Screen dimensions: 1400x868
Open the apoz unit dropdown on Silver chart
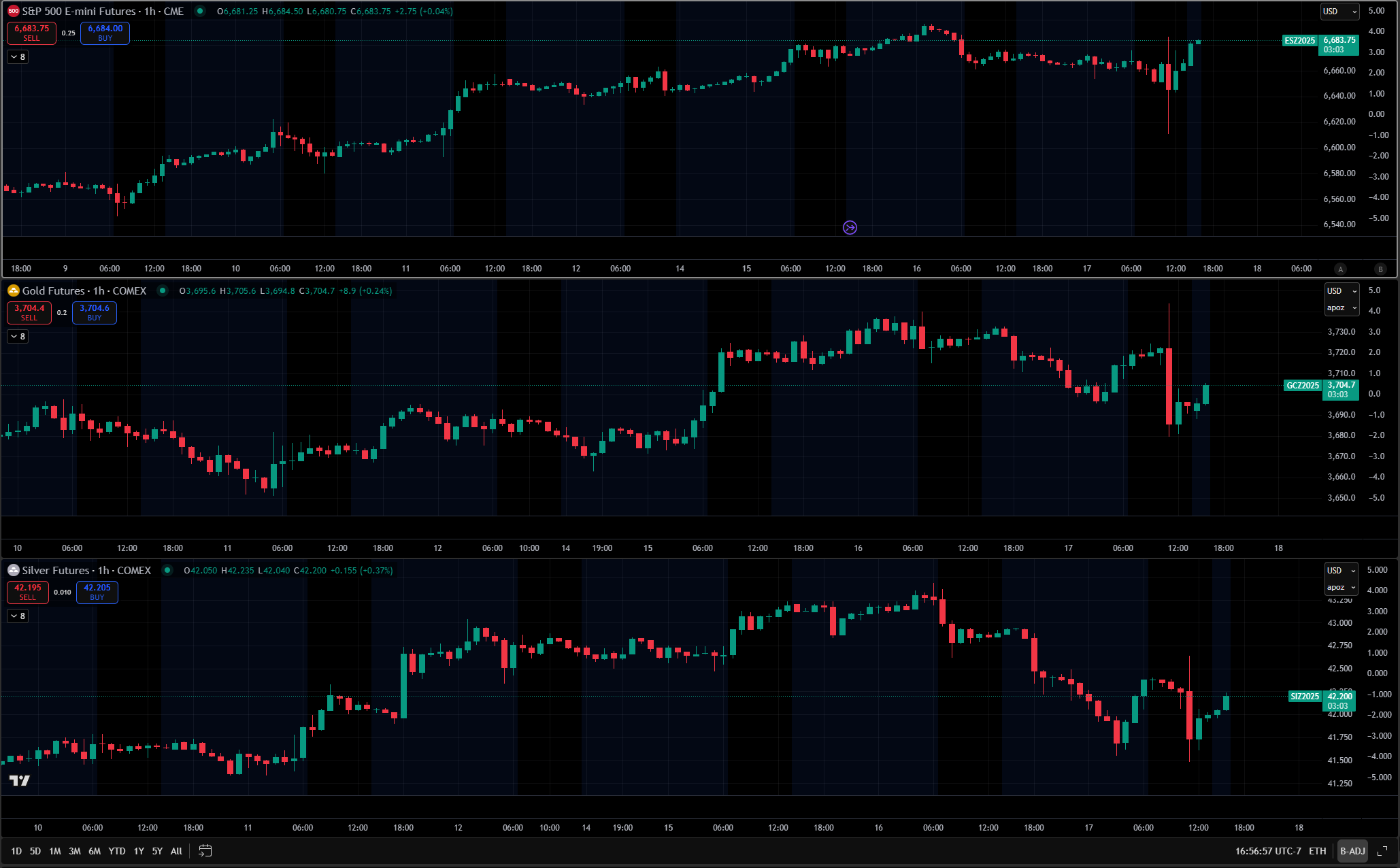pyautogui.click(x=1341, y=587)
